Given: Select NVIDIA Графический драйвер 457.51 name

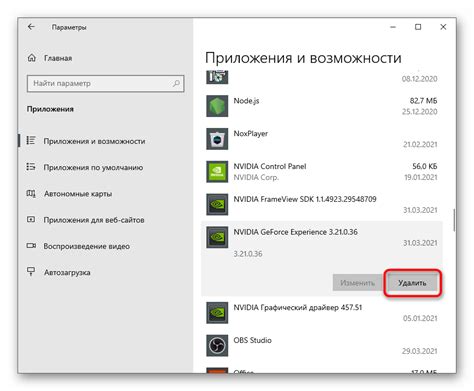Looking at the screenshot, I should pyautogui.click(x=297, y=307).
